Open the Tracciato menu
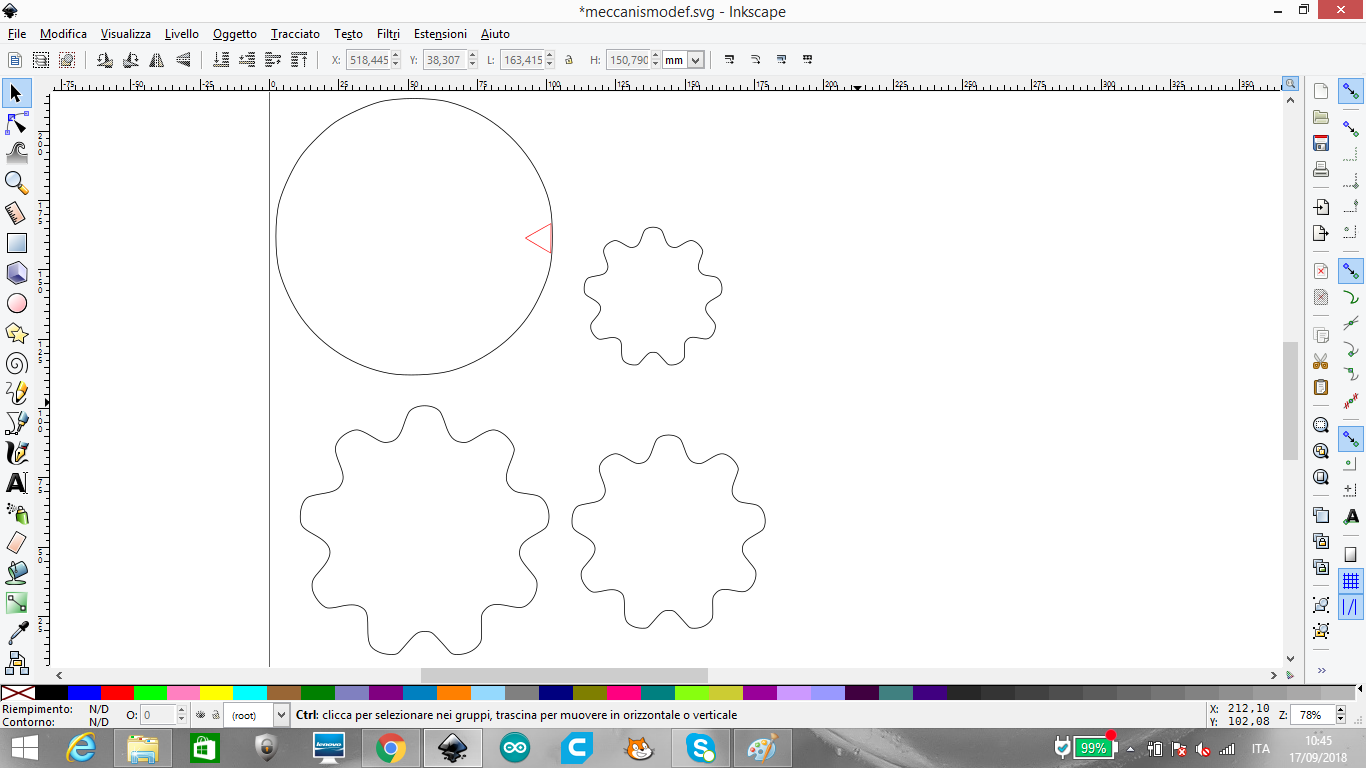This screenshot has height=768, width=1366. click(x=295, y=34)
